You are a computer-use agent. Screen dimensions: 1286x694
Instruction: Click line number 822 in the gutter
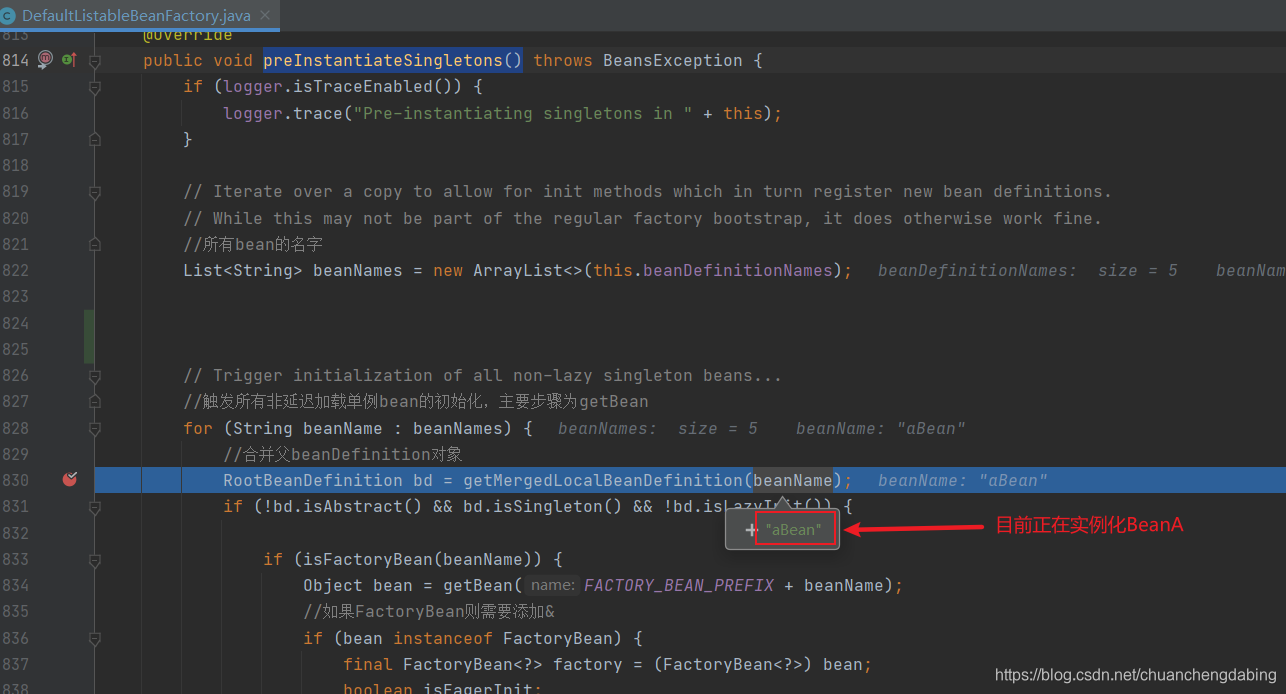point(15,270)
